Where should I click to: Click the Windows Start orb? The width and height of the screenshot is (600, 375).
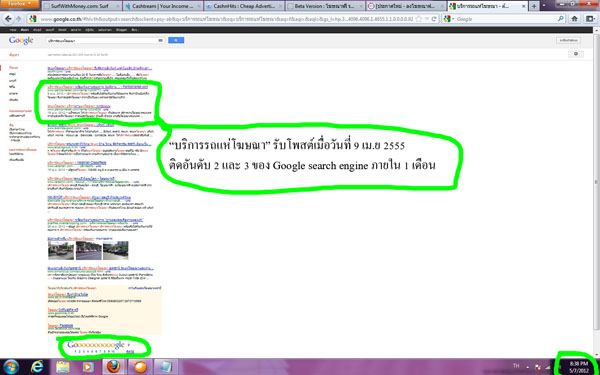(x=11, y=367)
